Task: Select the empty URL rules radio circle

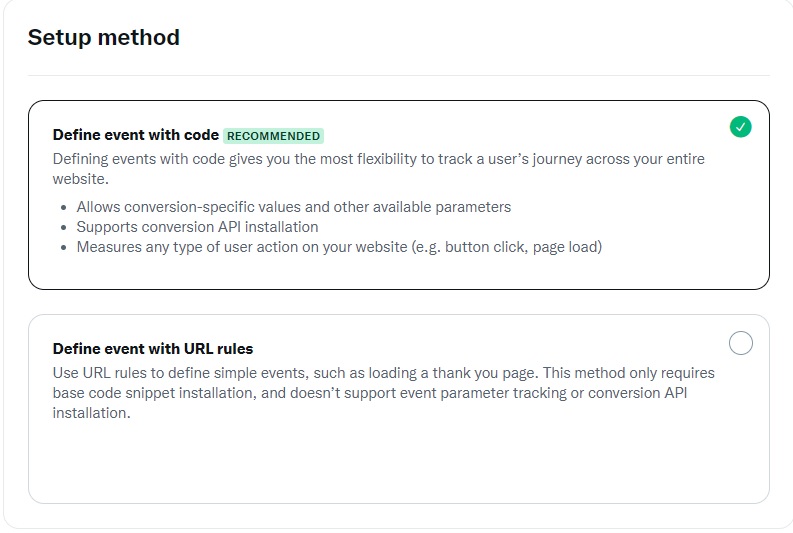Action: (x=740, y=343)
